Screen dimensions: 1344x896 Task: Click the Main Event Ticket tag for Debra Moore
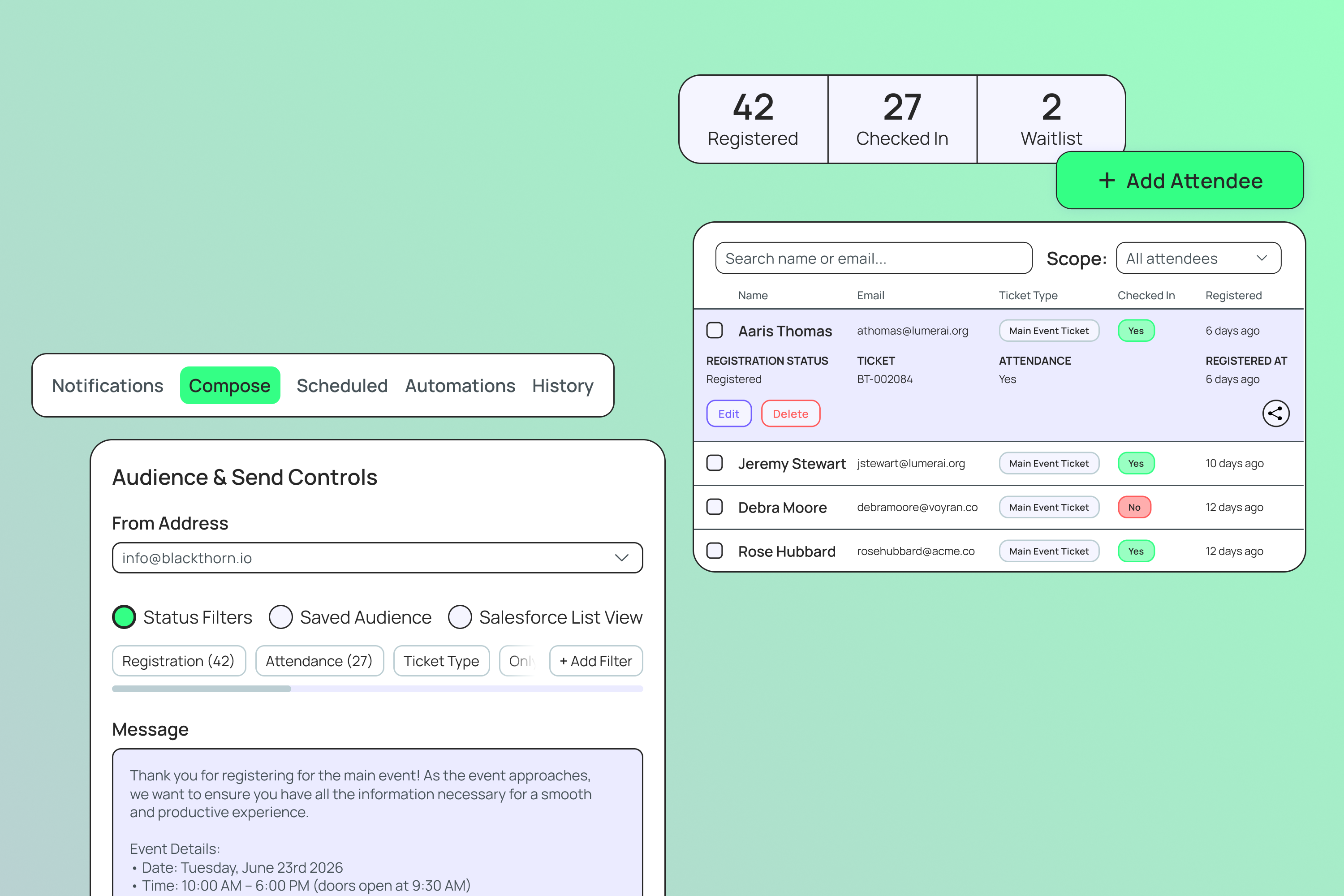point(1049,507)
